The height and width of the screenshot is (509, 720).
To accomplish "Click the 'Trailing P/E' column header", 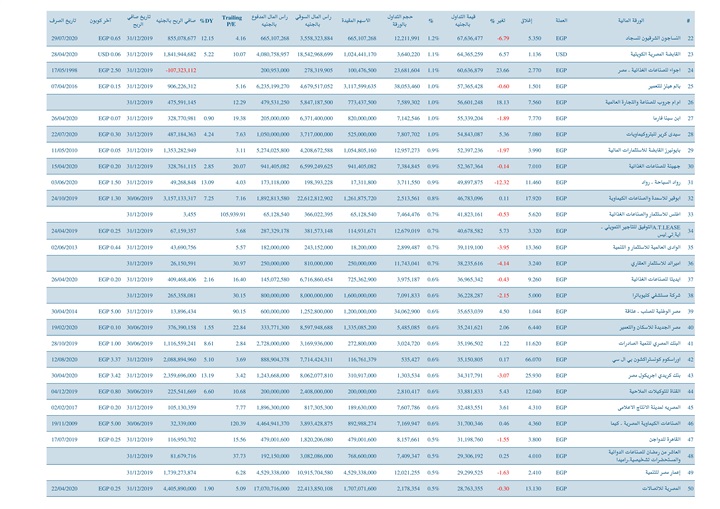I will [x=231, y=21].
